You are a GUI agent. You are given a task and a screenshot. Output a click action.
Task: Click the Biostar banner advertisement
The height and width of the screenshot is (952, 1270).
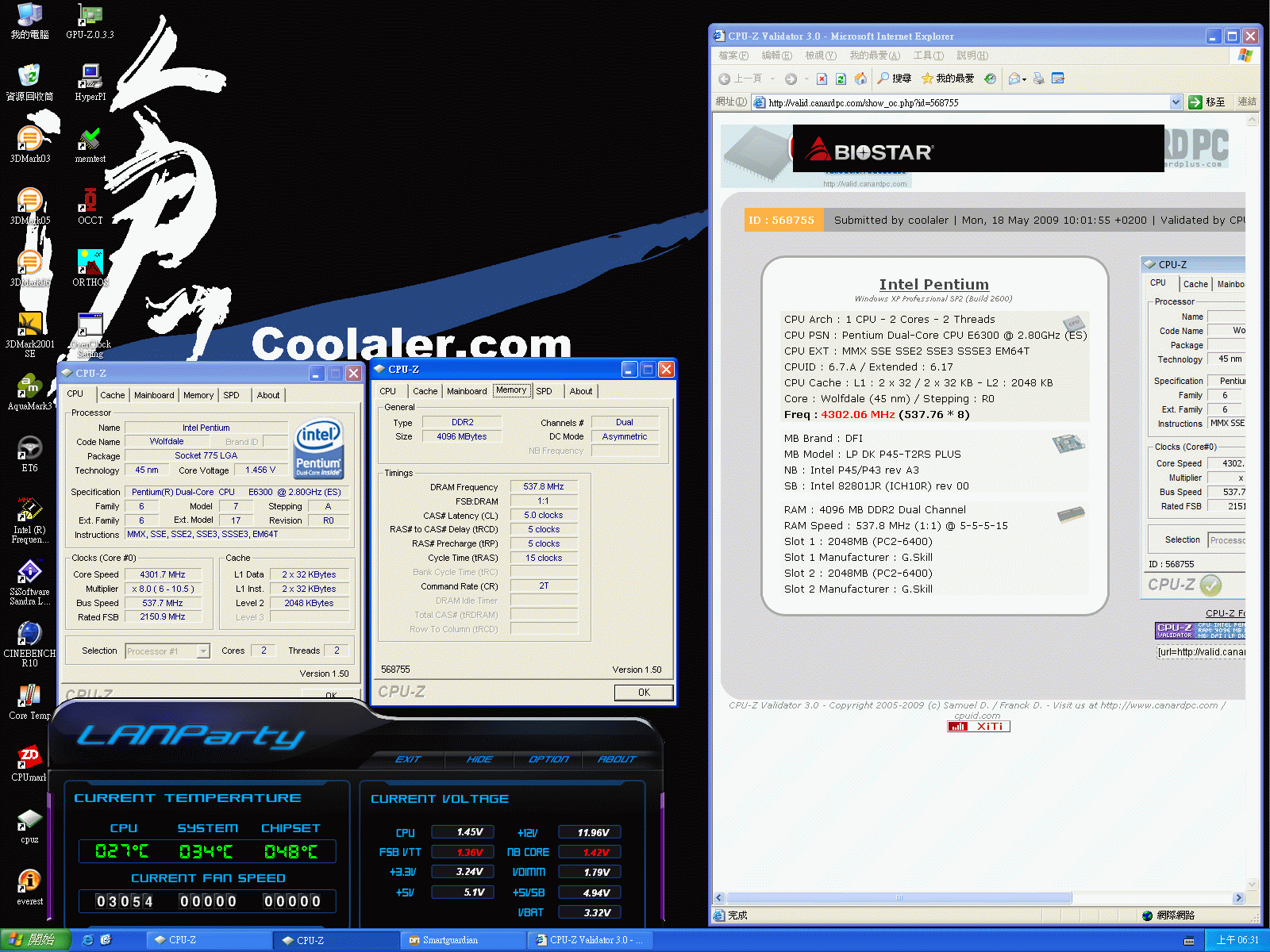click(x=978, y=148)
